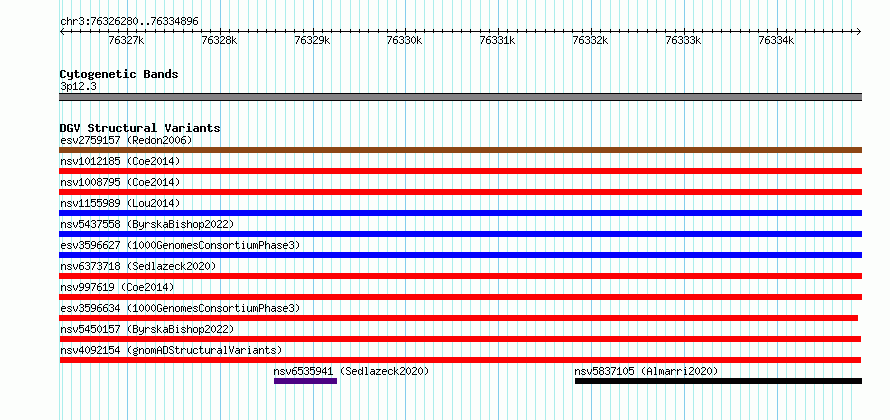Click the blue nsv5437558 variant bar

460,234
